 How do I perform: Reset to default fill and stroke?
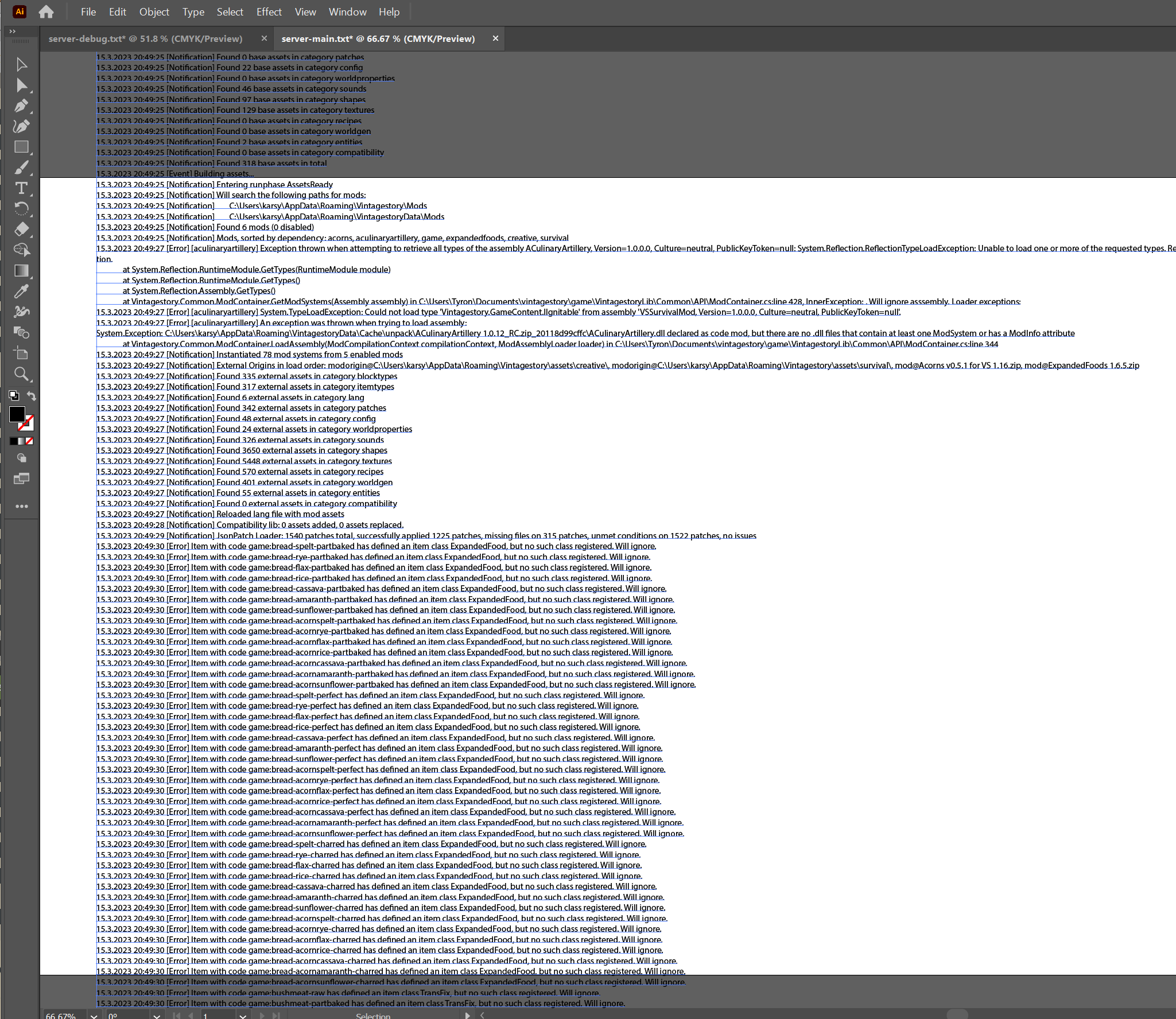click(14, 395)
